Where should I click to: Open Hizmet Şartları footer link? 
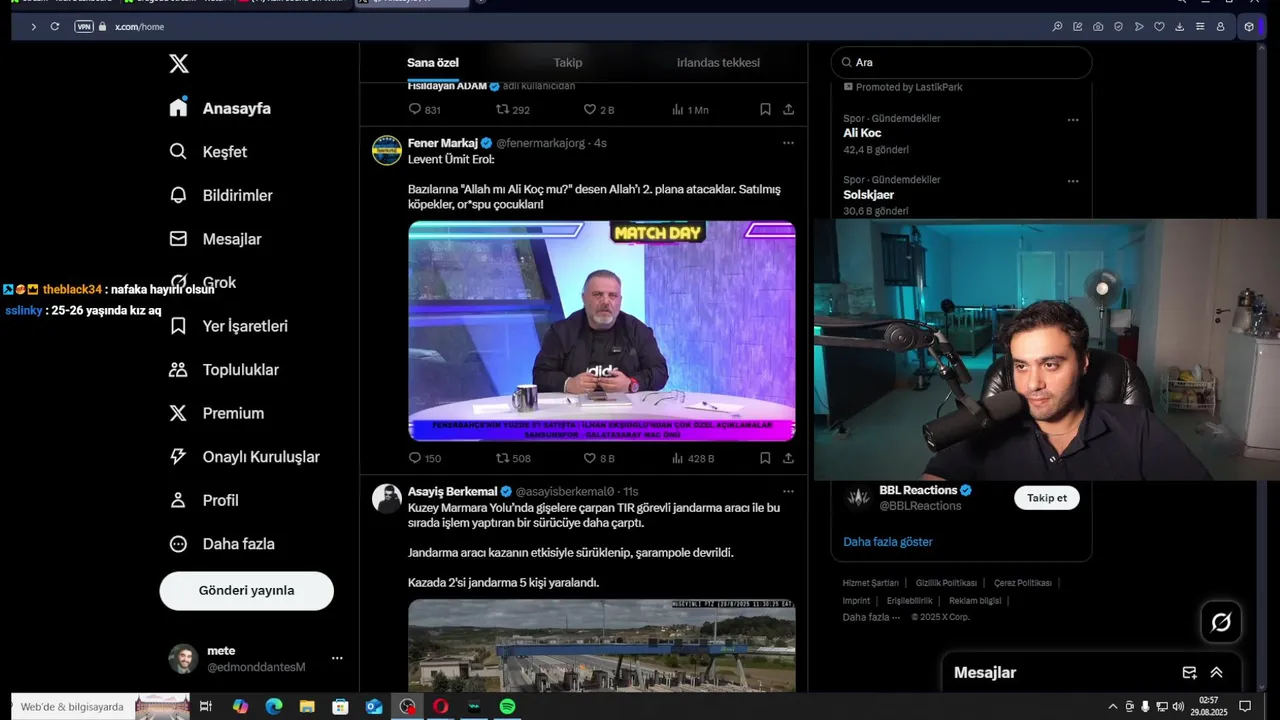[871, 583]
